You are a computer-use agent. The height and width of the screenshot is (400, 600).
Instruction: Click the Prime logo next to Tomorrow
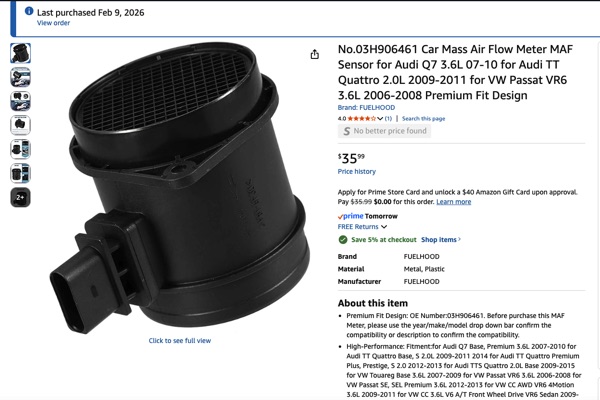pos(350,216)
